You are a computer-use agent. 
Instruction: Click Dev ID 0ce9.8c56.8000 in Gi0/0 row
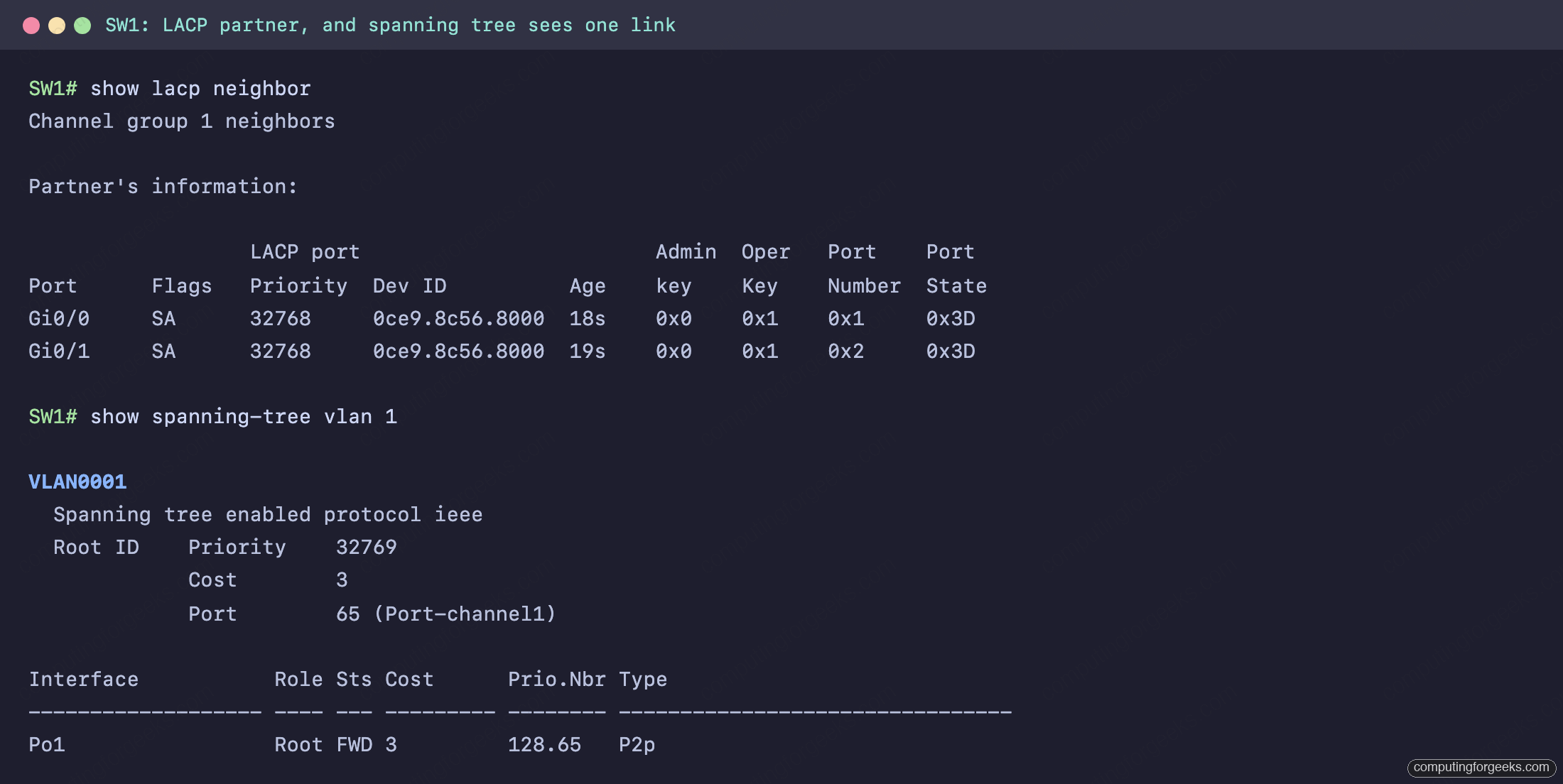click(459, 319)
